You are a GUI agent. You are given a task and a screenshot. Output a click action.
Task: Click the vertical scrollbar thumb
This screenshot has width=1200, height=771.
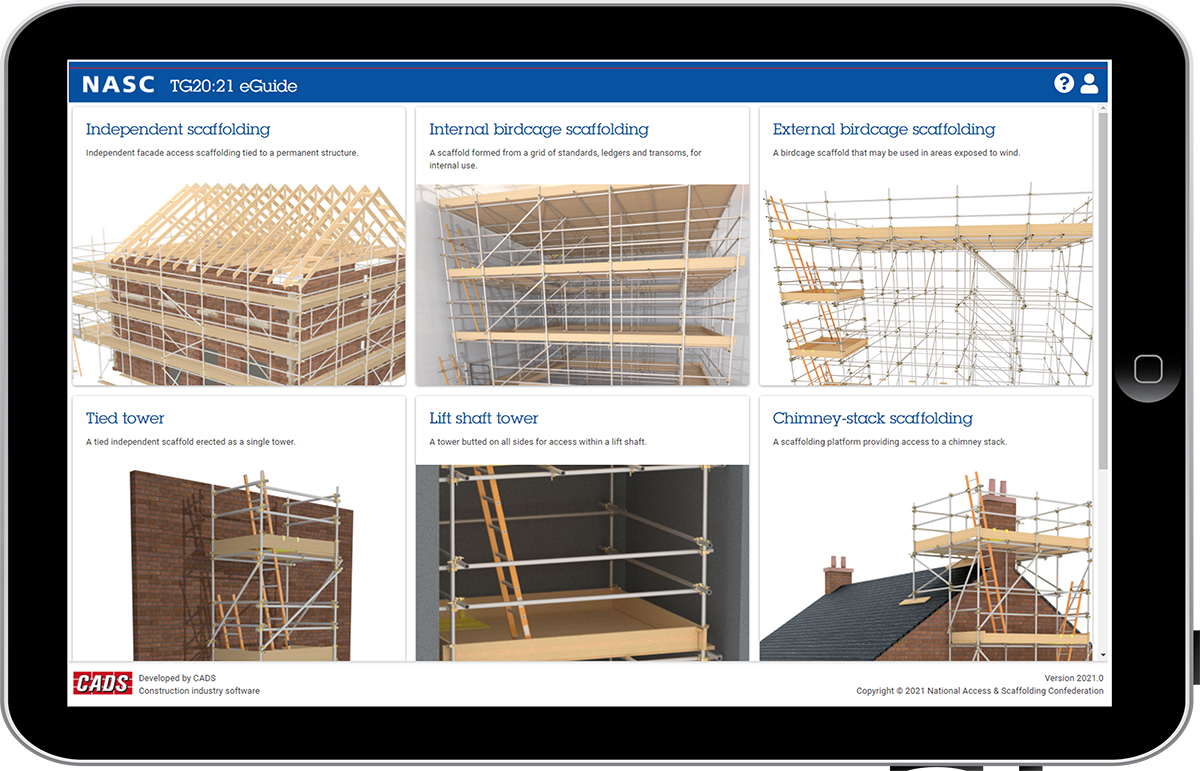(x=1103, y=290)
